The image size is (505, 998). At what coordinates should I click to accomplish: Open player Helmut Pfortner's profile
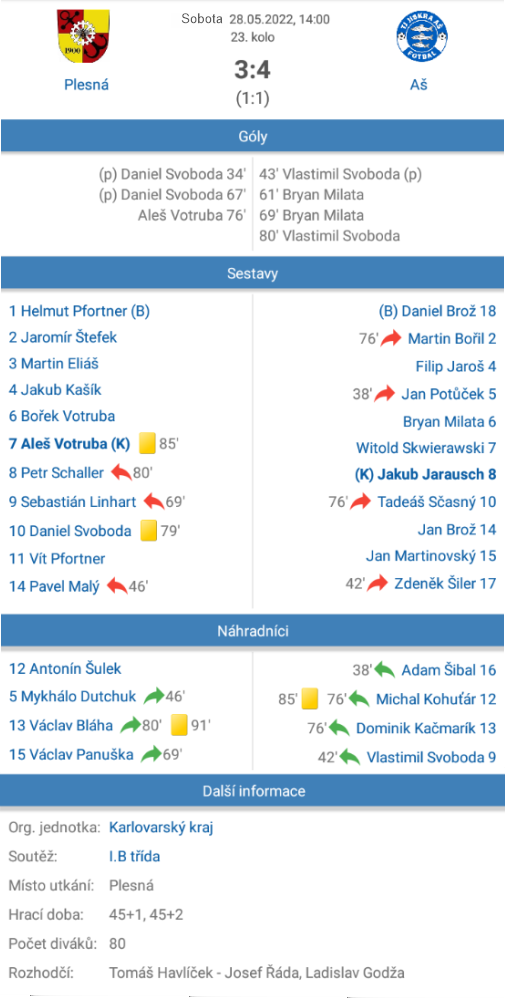(x=80, y=311)
